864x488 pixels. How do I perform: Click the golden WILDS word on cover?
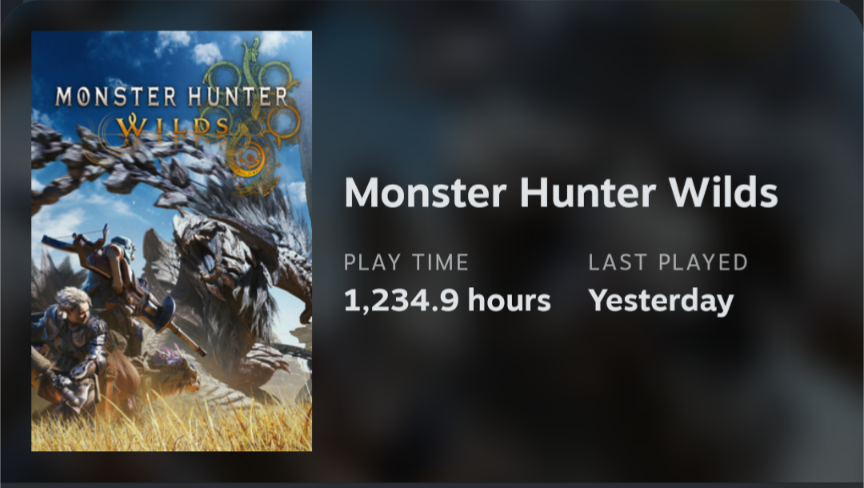click(172, 126)
